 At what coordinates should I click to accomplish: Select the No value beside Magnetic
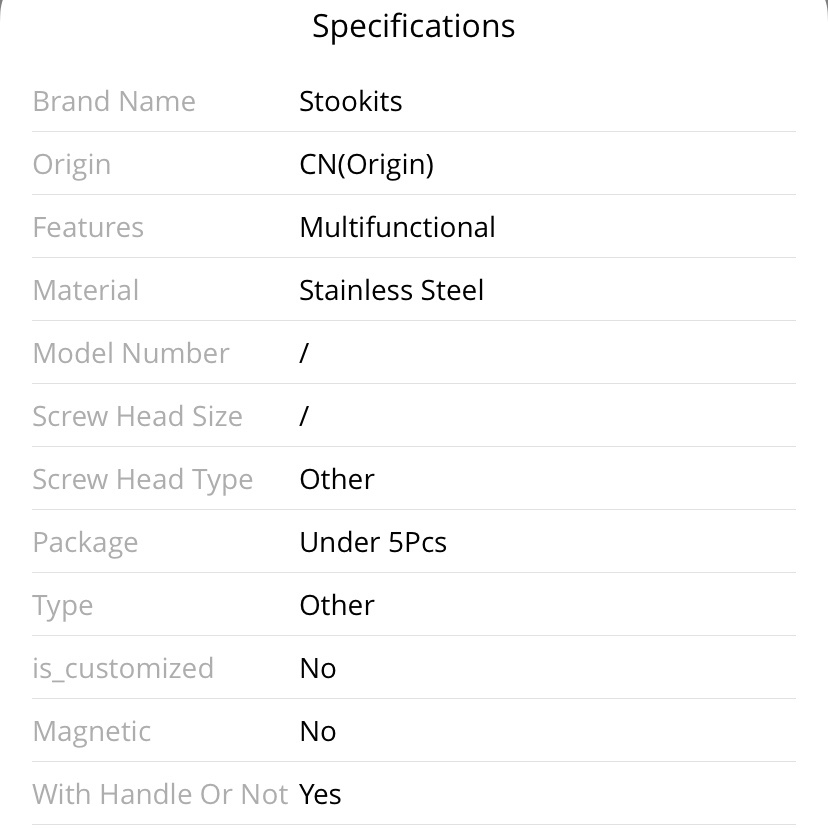pos(318,731)
